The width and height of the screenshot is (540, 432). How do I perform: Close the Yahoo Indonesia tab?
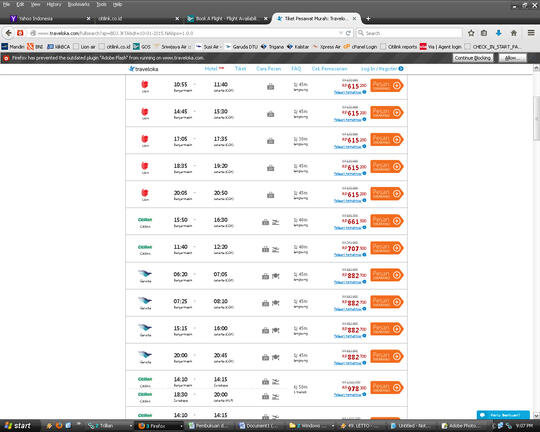coord(88,19)
